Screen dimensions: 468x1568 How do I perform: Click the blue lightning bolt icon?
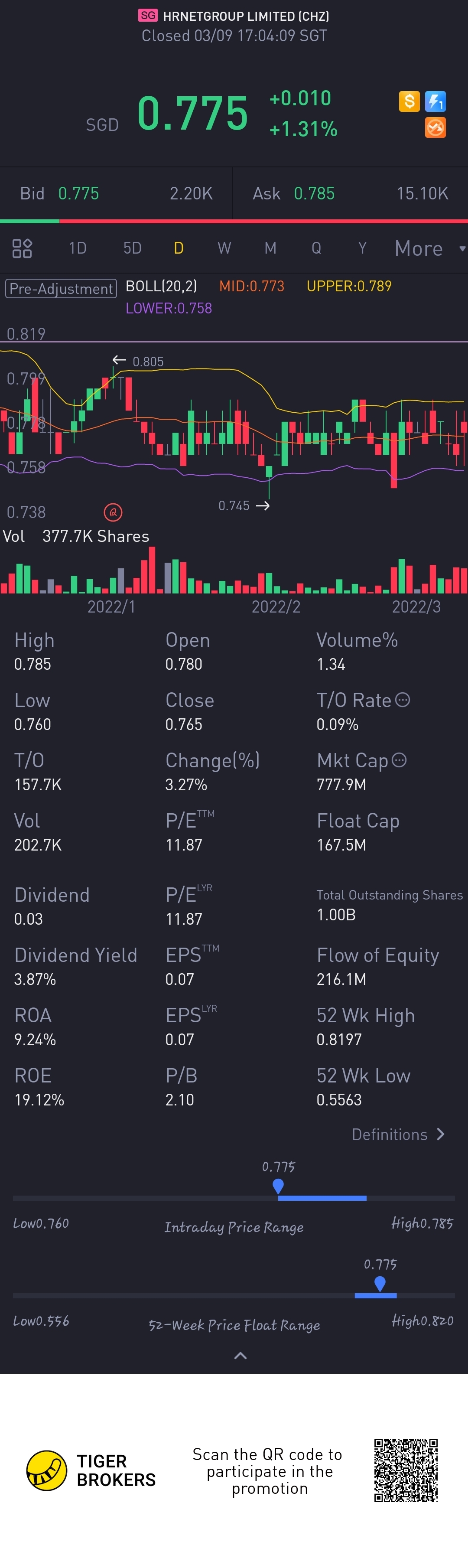[435, 101]
